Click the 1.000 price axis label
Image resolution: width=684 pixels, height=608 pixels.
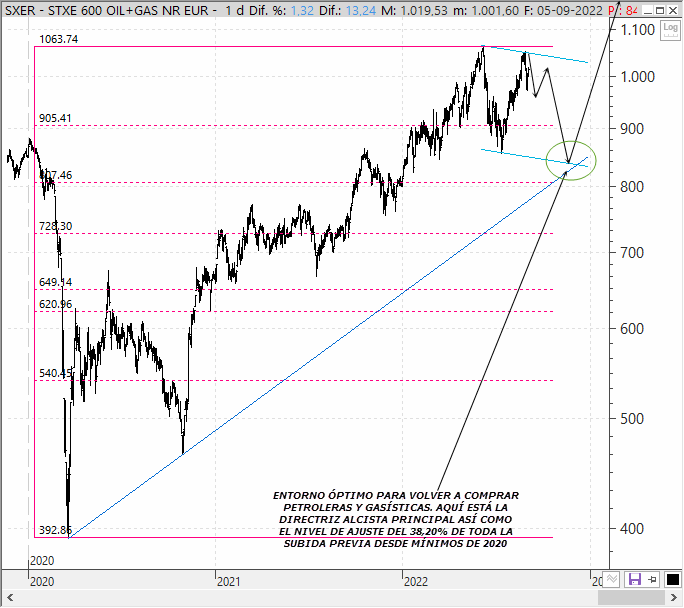point(638,77)
